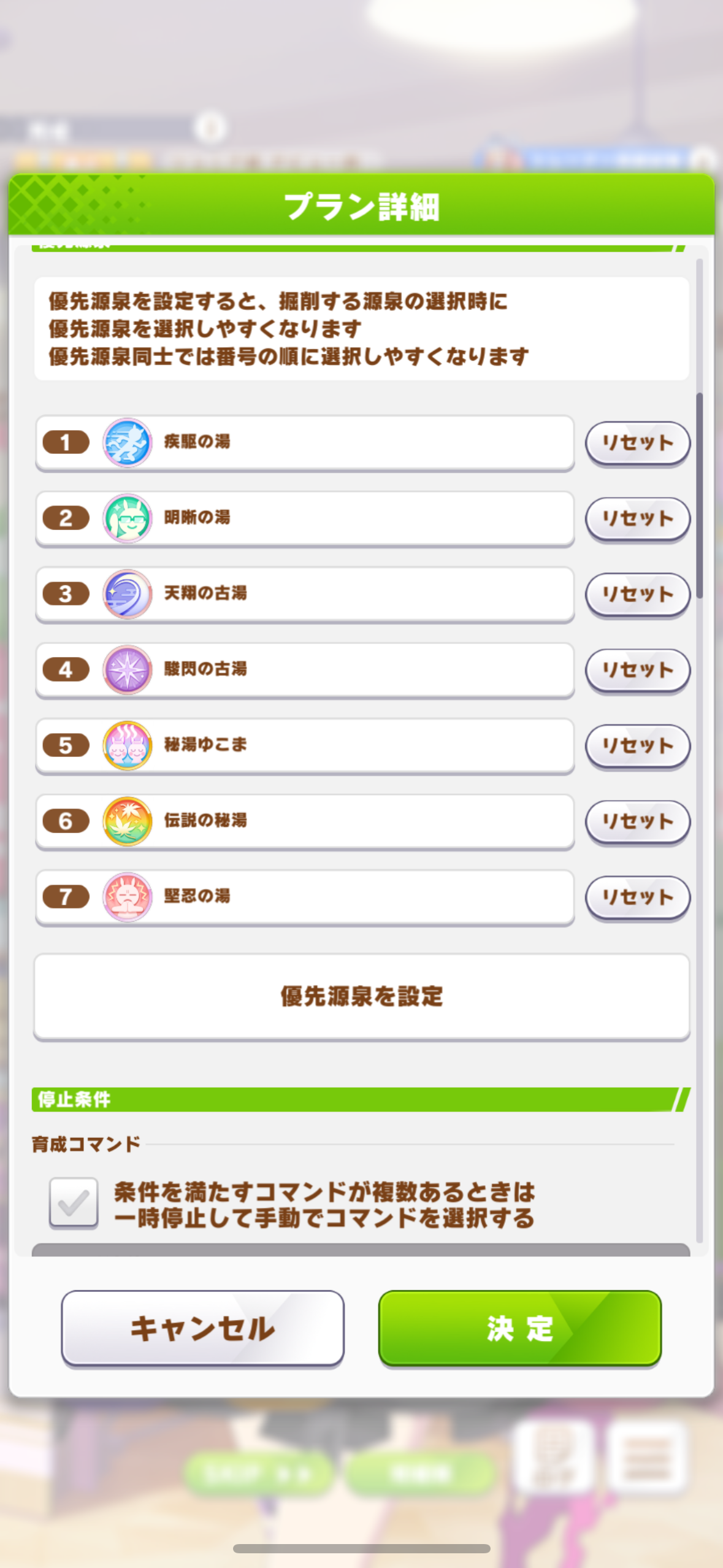Reset priority slot 4 駿閃の古湯
This screenshot has width=723, height=1568.
coord(637,670)
